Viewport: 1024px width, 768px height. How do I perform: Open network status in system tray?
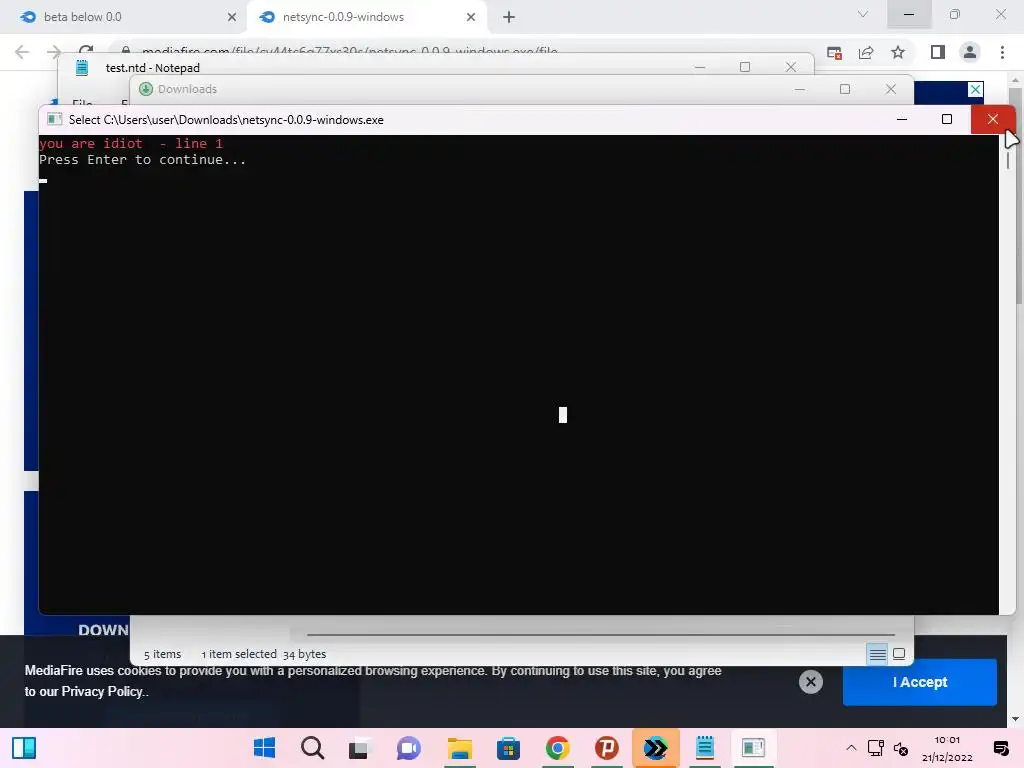point(876,748)
